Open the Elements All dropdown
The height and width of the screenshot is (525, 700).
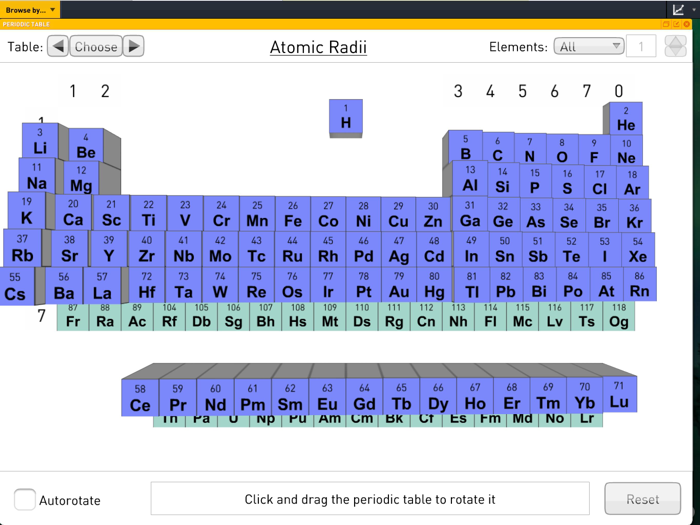(589, 46)
